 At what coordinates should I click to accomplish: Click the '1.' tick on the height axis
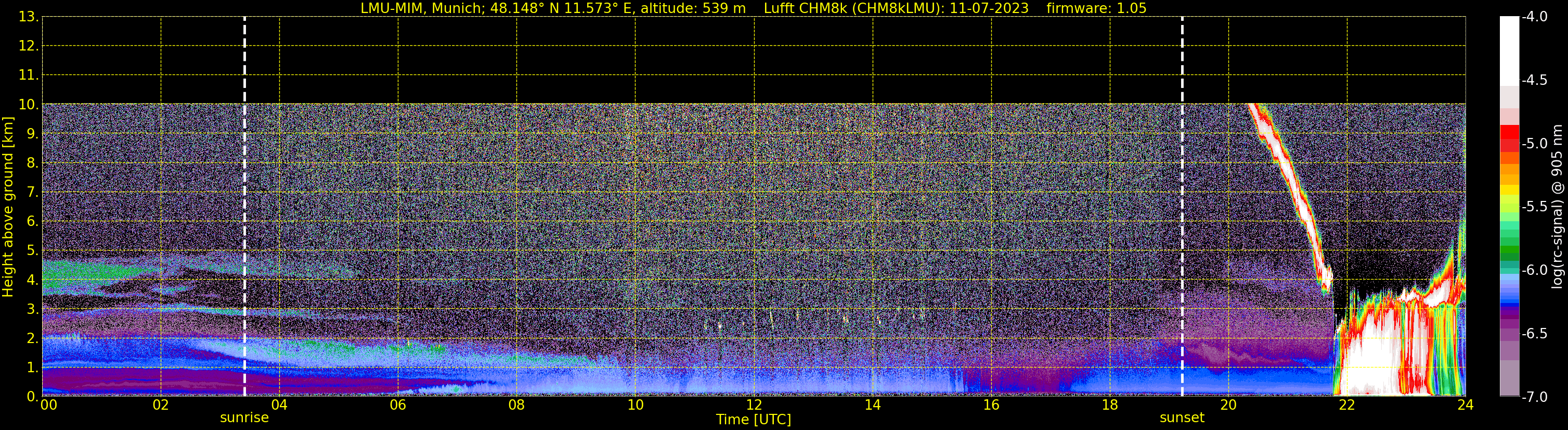32,368
